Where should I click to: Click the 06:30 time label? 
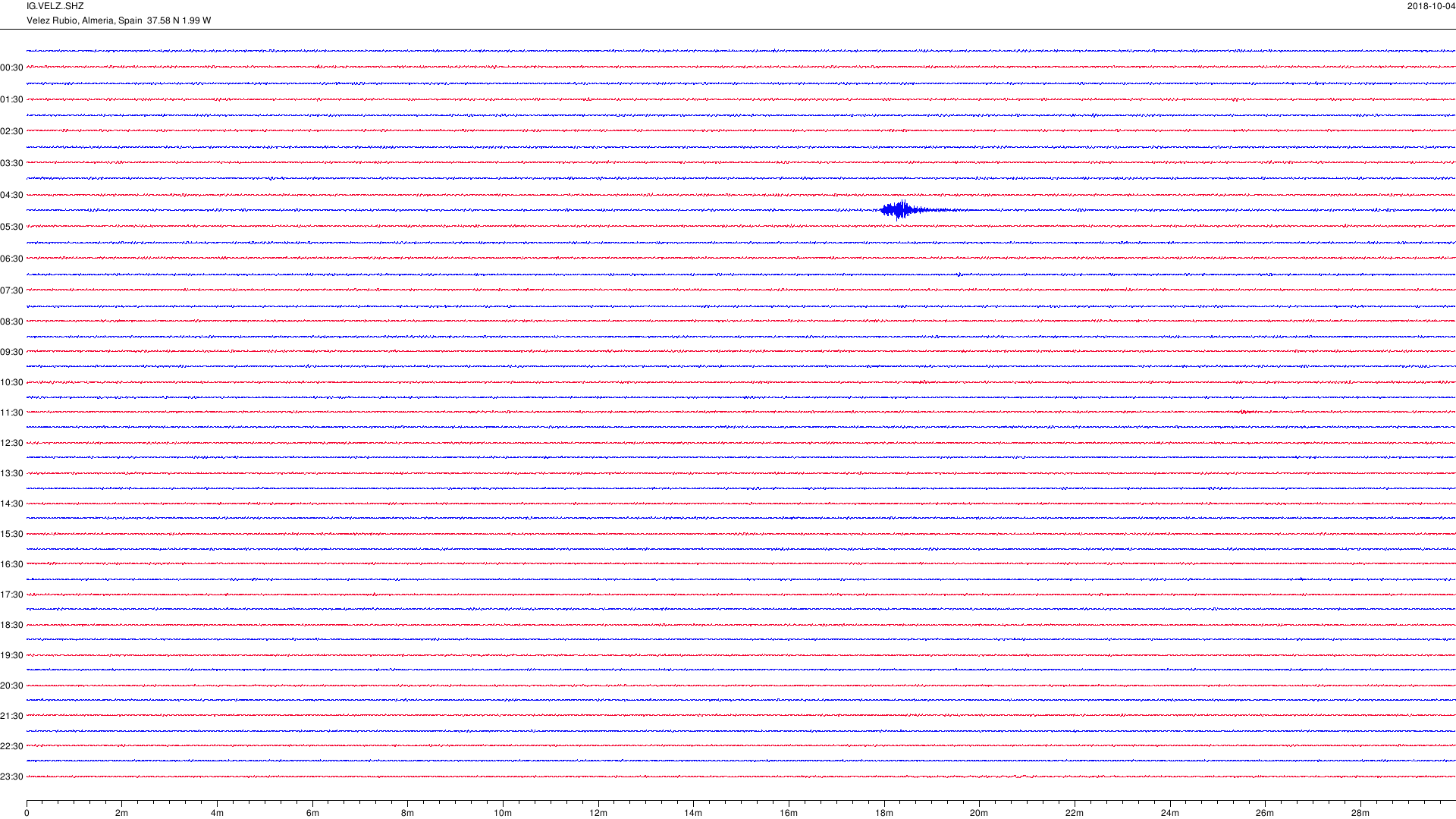tap(11, 259)
